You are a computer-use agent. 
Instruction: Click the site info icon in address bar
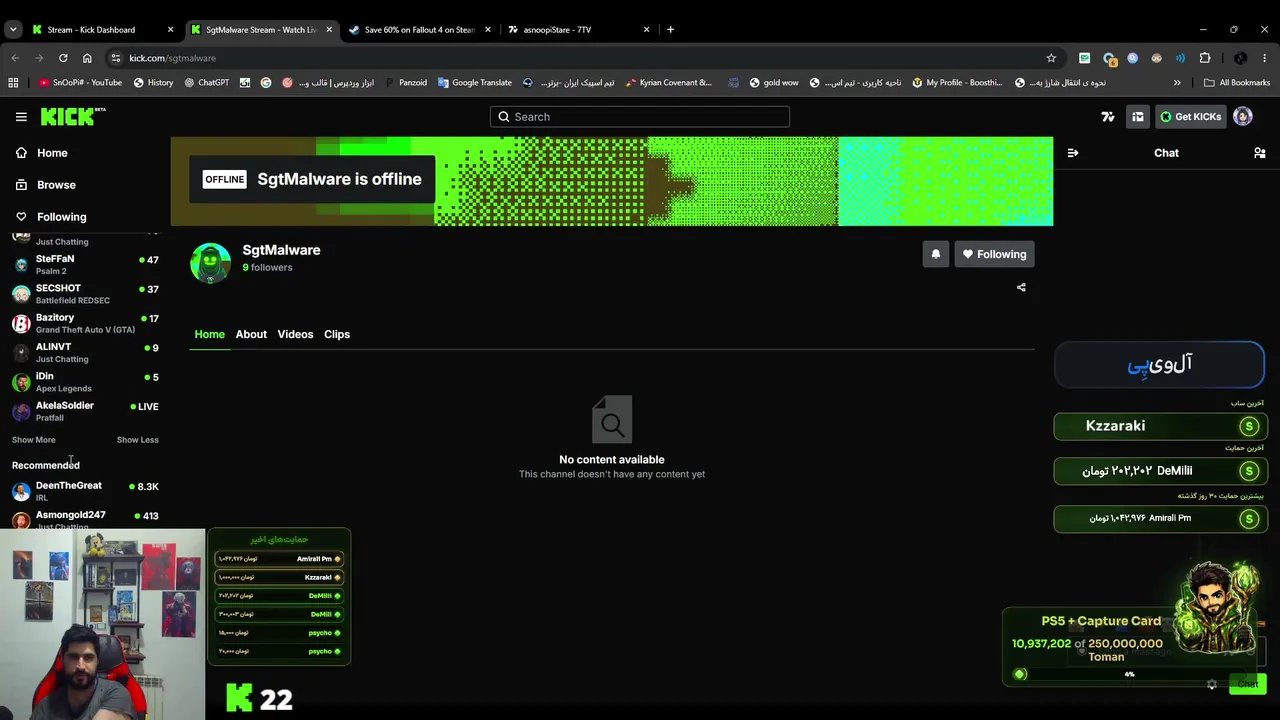pos(116,58)
